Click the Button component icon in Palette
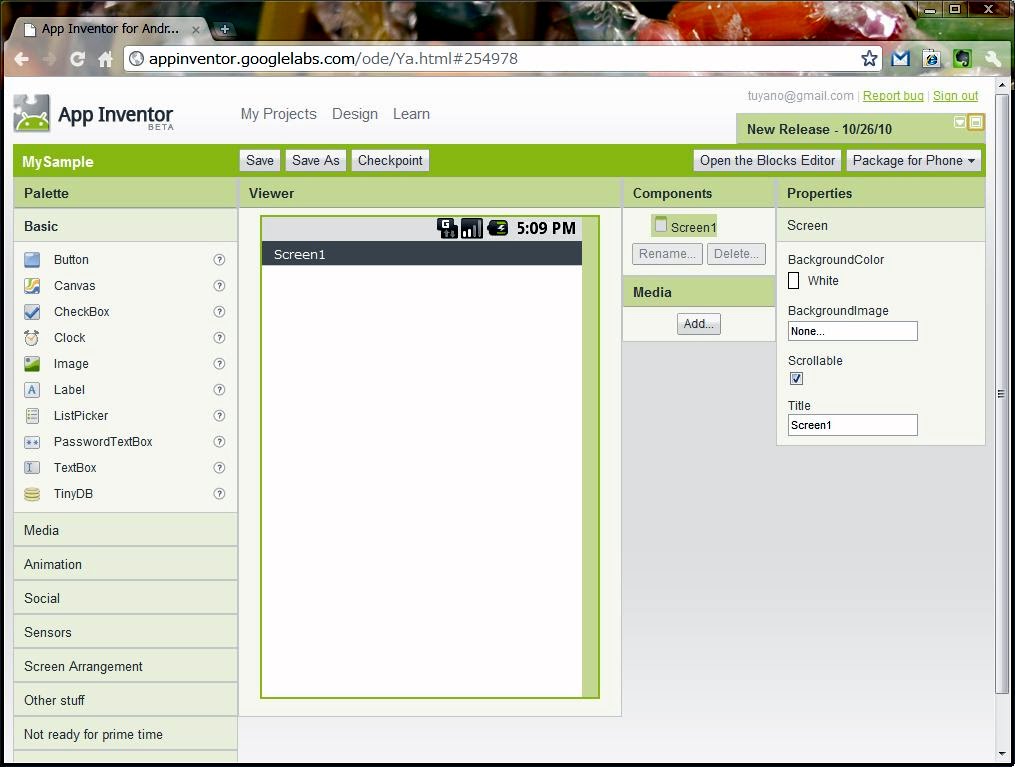1015x767 pixels. pos(32,260)
